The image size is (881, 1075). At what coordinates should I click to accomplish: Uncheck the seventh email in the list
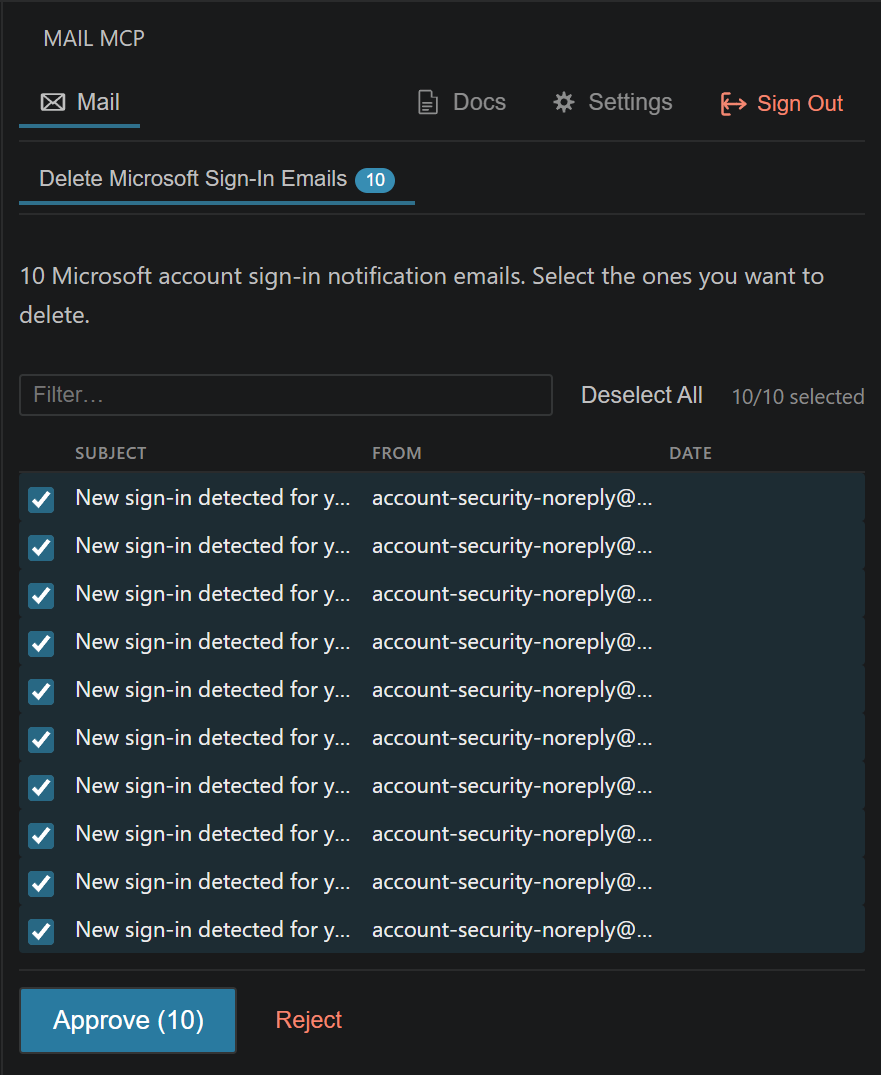point(41,787)
